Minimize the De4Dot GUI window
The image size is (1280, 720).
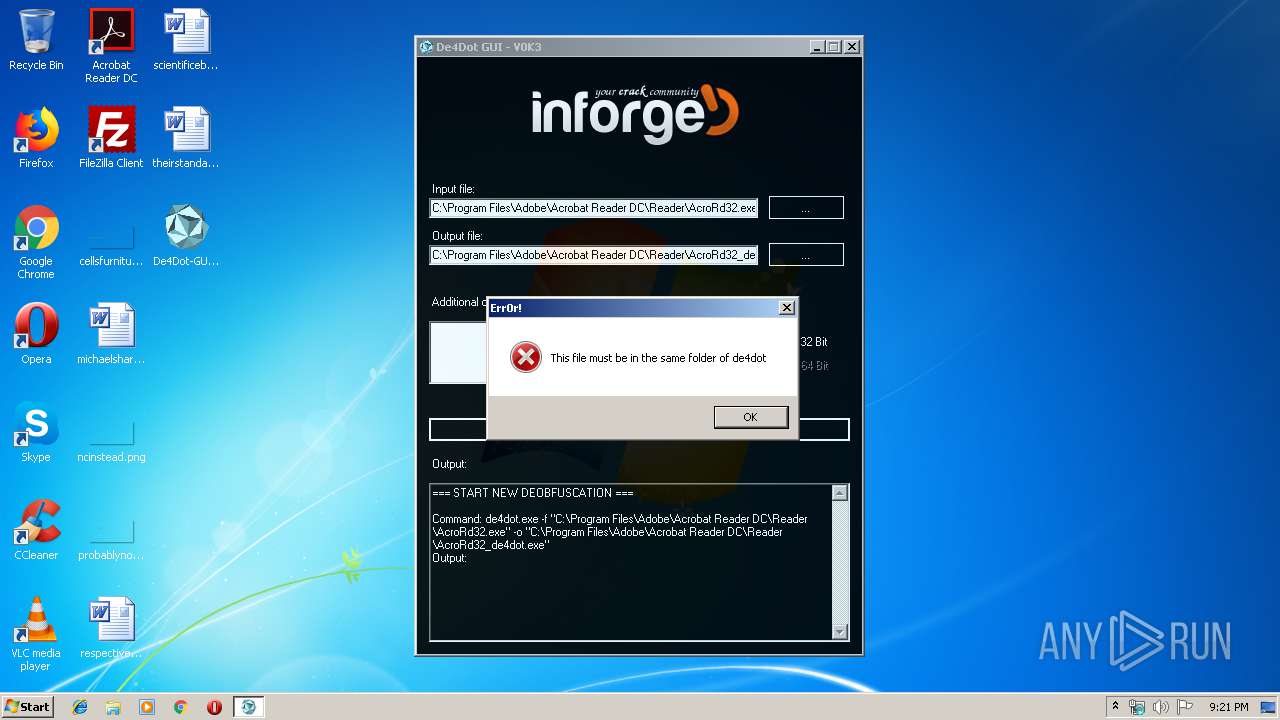[816, 47]
